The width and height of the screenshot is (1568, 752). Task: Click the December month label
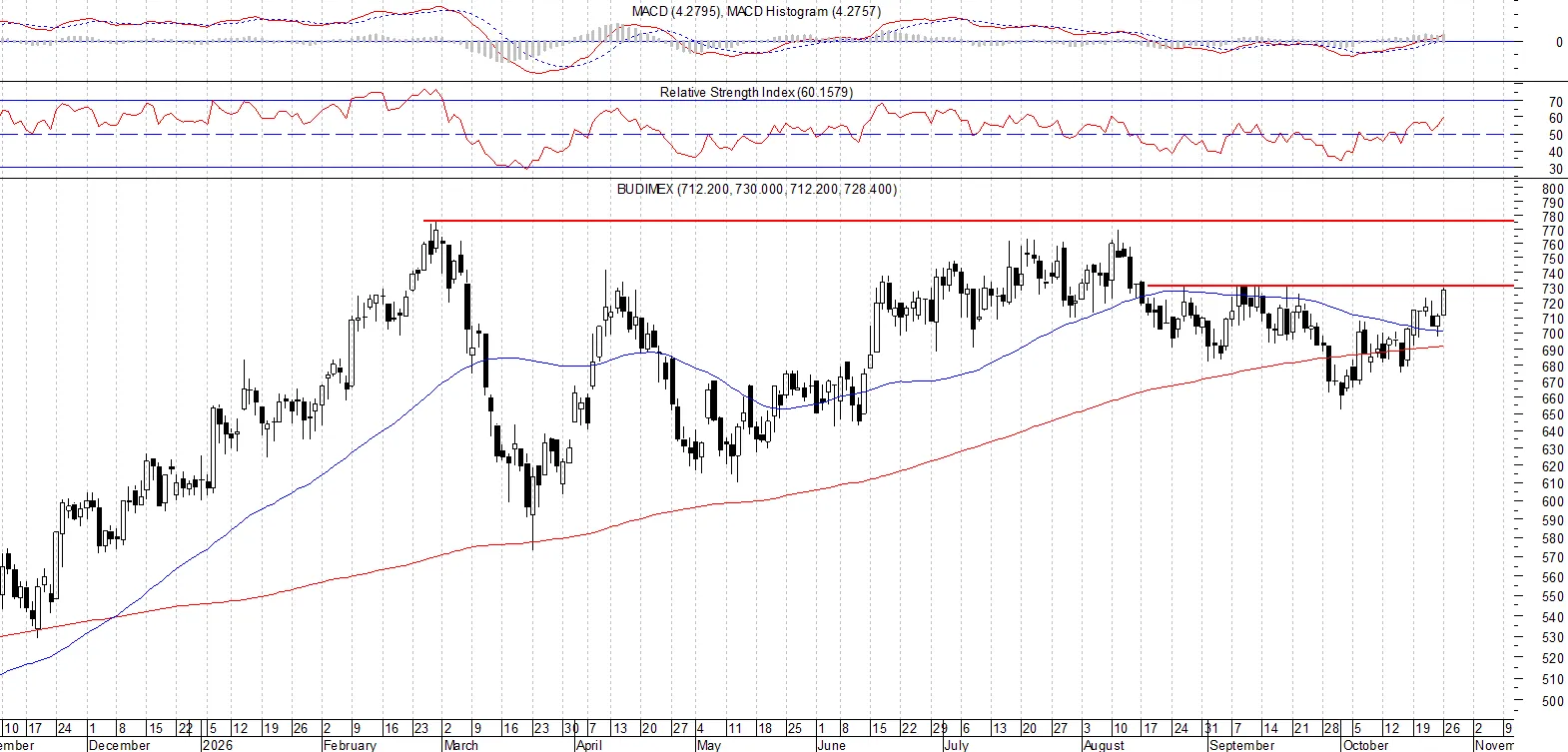tap(120, 745)
